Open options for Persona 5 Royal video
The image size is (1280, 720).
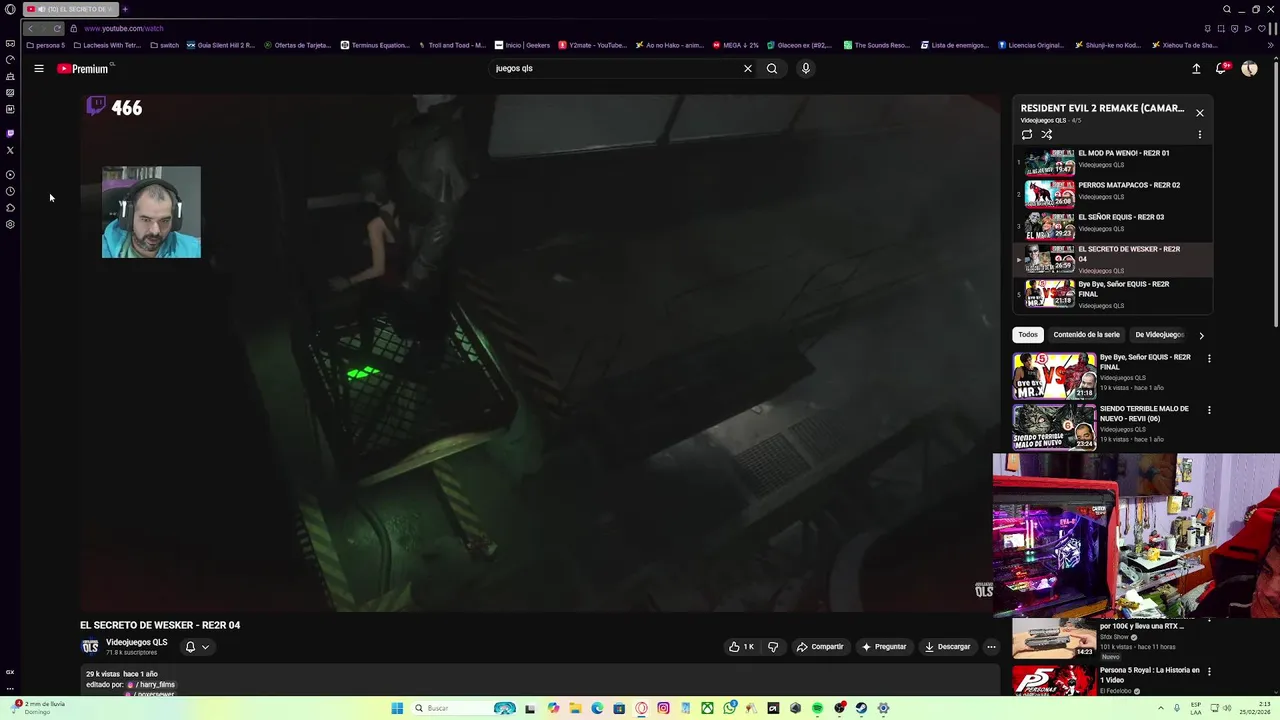point(1209,671)
